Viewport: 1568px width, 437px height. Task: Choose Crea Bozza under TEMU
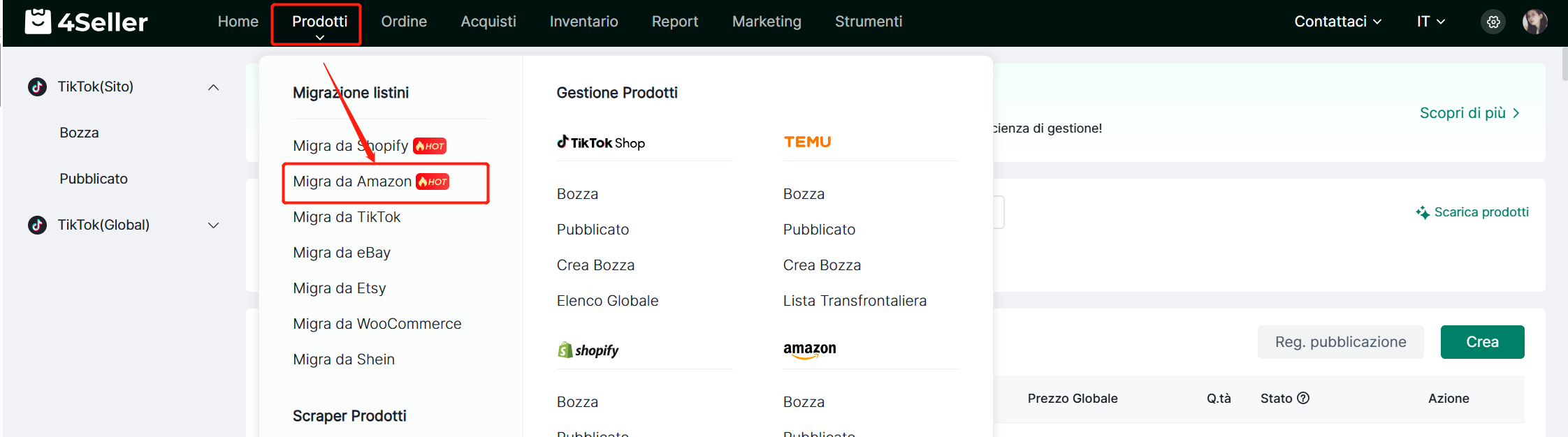point(822,265)
